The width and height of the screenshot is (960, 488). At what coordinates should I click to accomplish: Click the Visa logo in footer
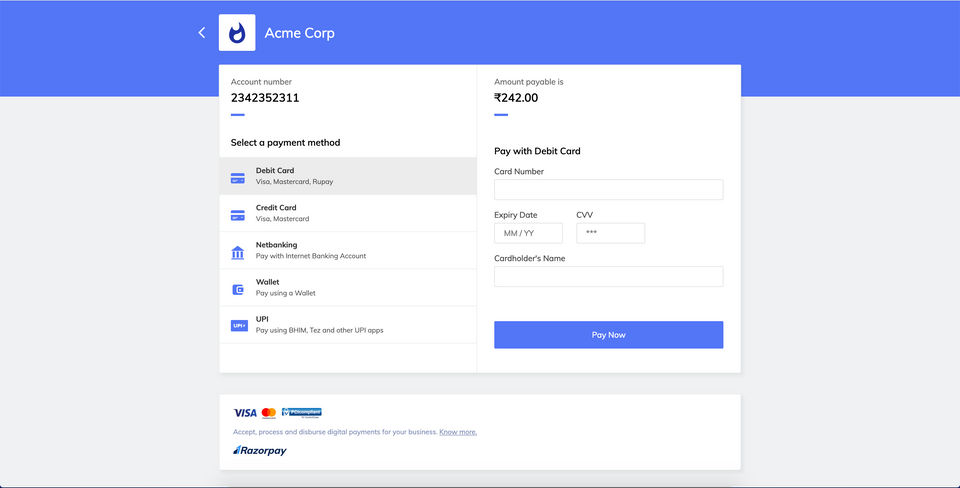pos(245,413)
